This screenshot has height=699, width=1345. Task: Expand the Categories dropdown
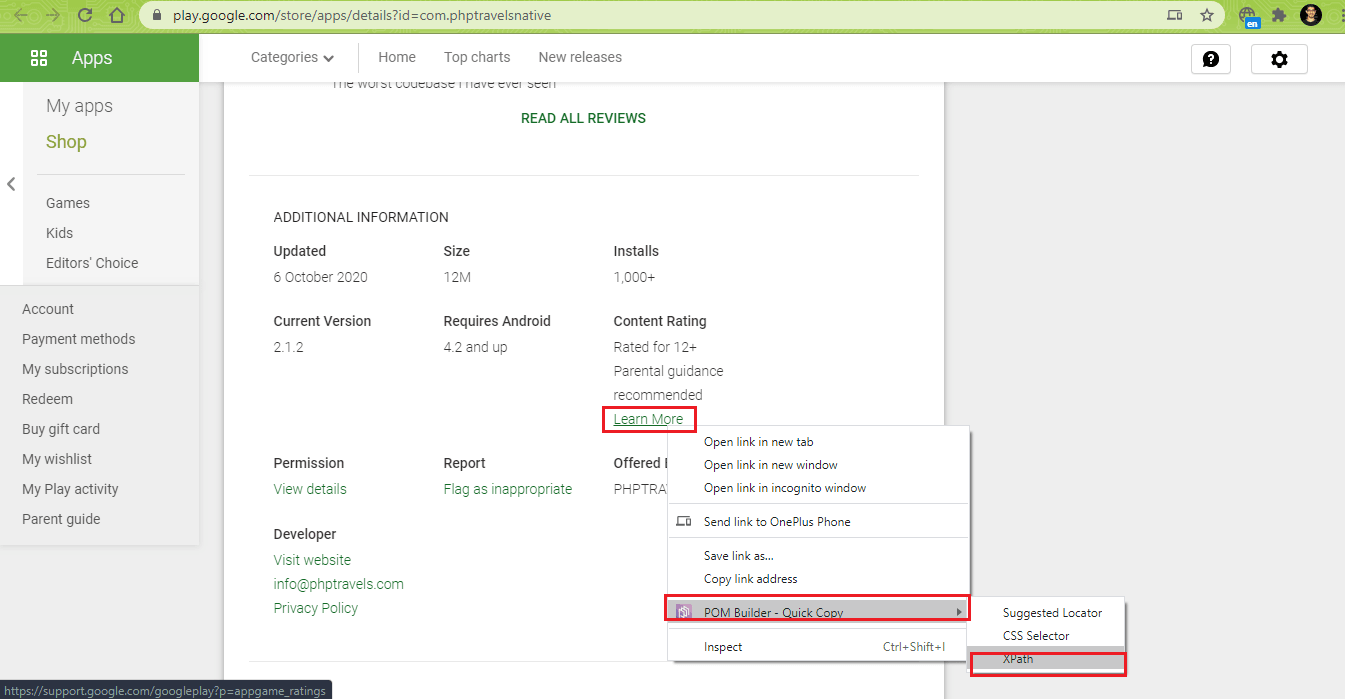coord(292,57)
